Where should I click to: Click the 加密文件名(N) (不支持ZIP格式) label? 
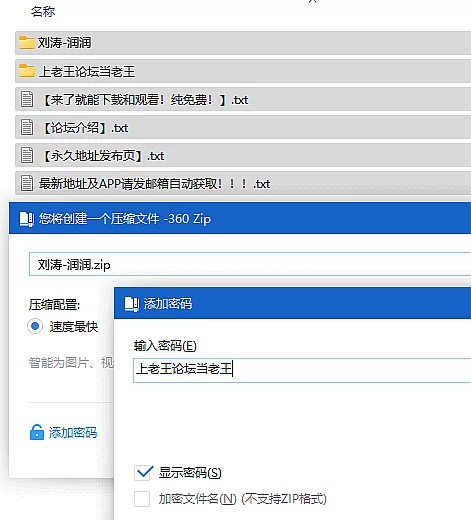(242, 499)
